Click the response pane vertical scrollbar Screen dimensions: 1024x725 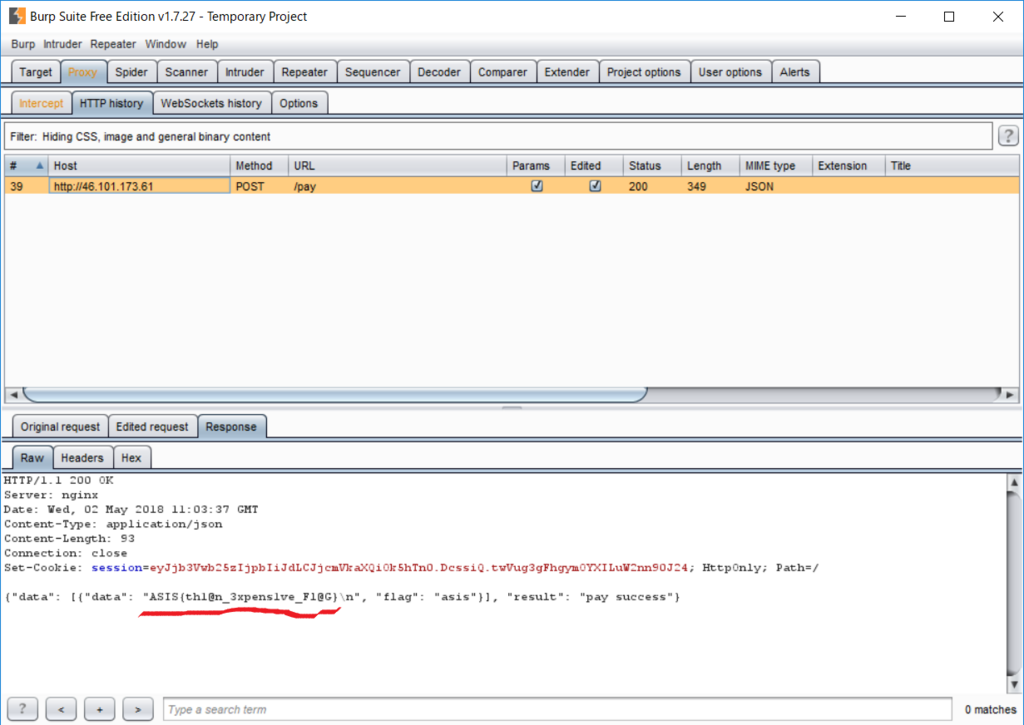[x=1014, y=583]
